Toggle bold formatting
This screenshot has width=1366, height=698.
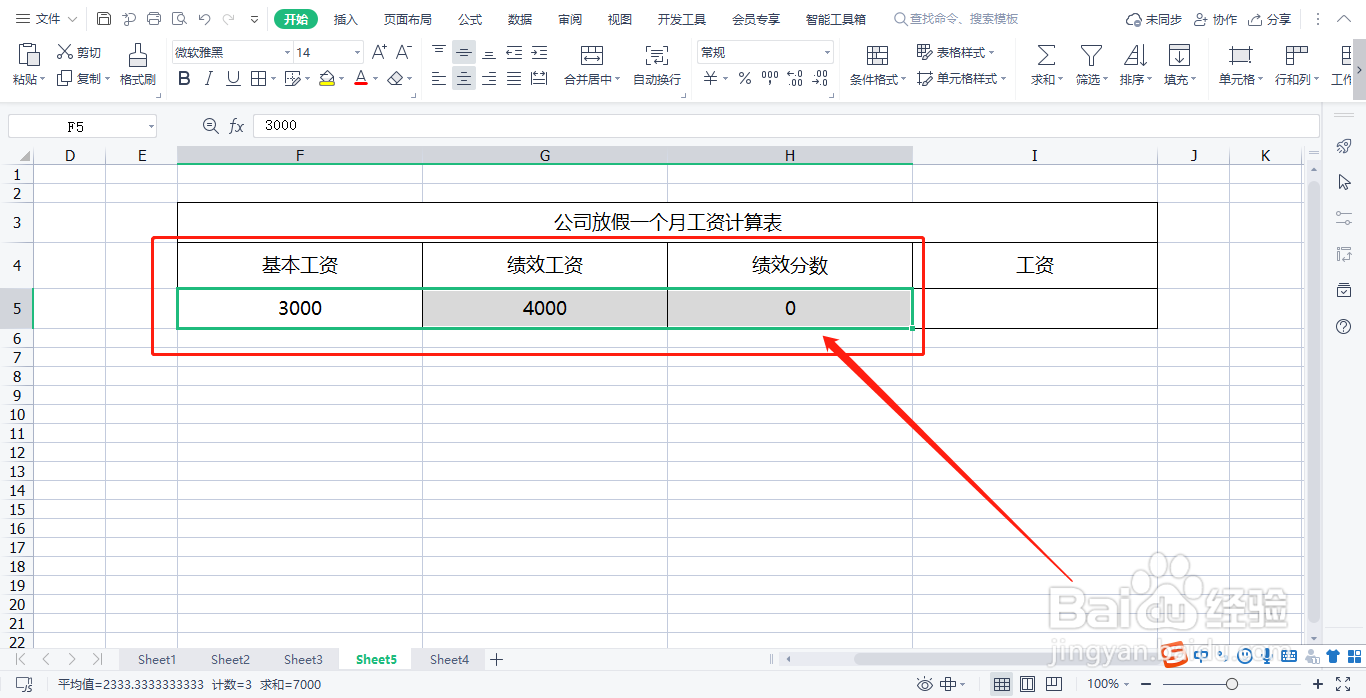[183, 78]
